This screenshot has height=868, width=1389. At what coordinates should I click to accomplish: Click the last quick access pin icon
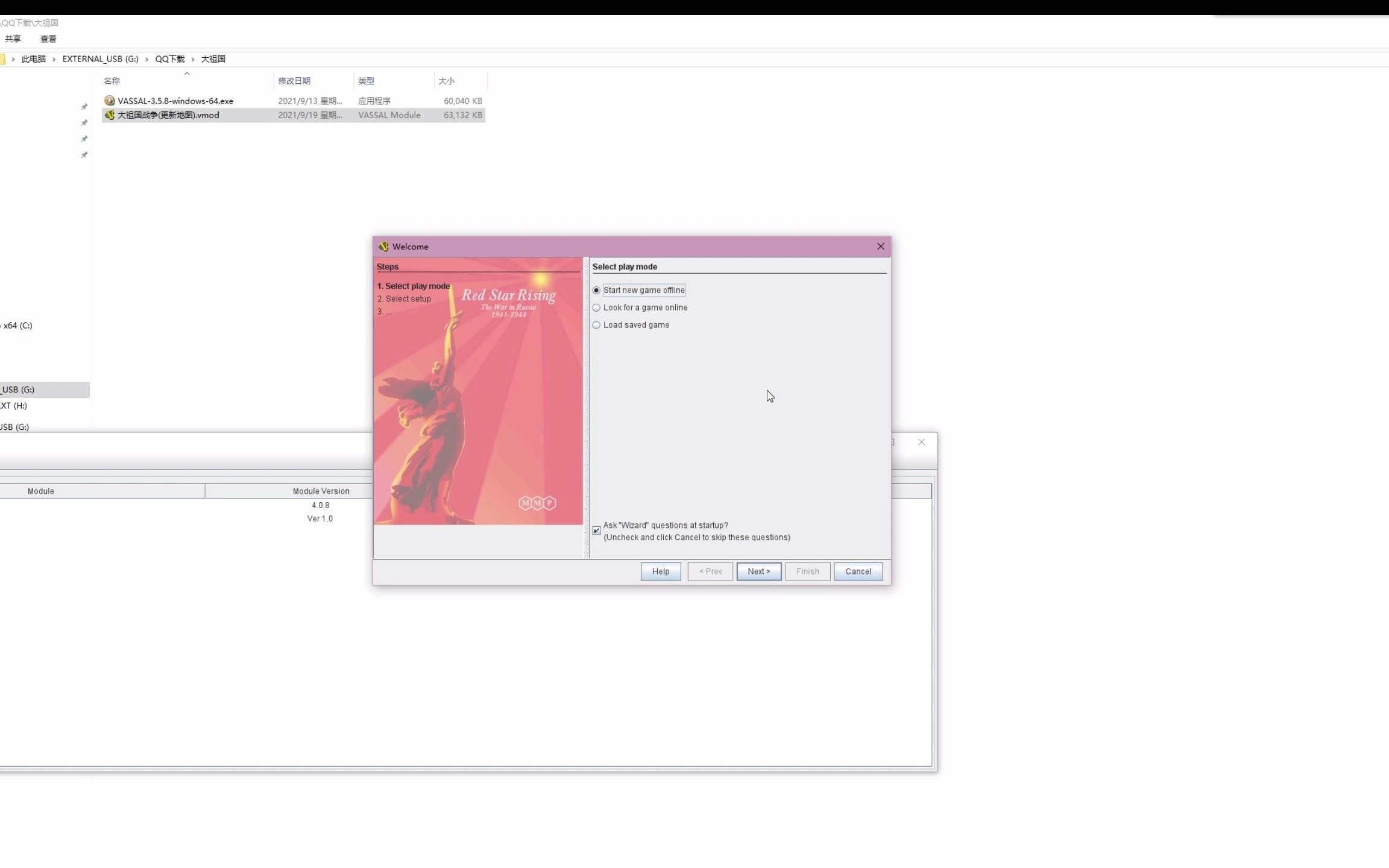point(84,155)
